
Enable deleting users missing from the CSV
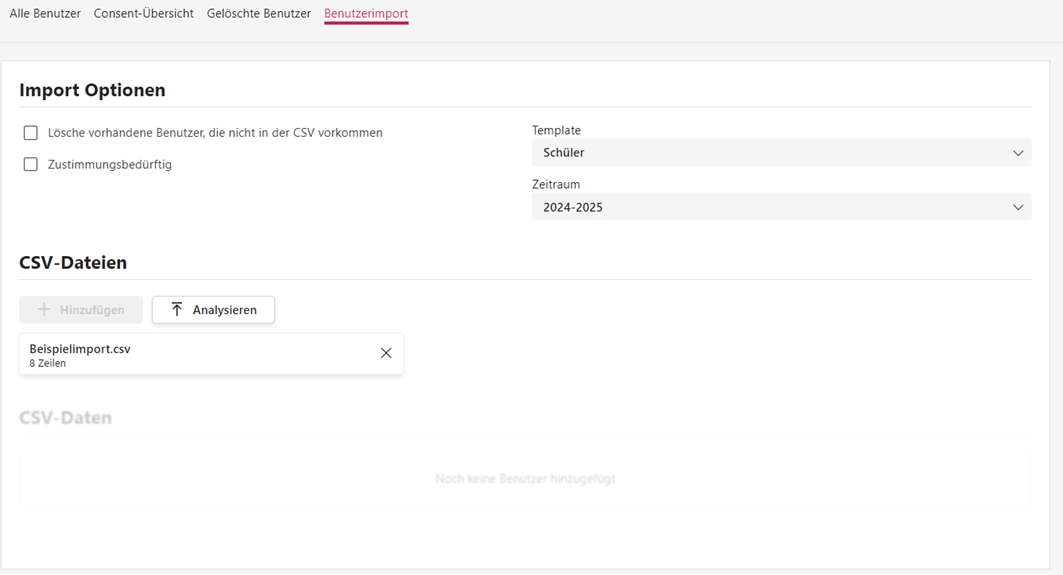click(x=31, y=133)
